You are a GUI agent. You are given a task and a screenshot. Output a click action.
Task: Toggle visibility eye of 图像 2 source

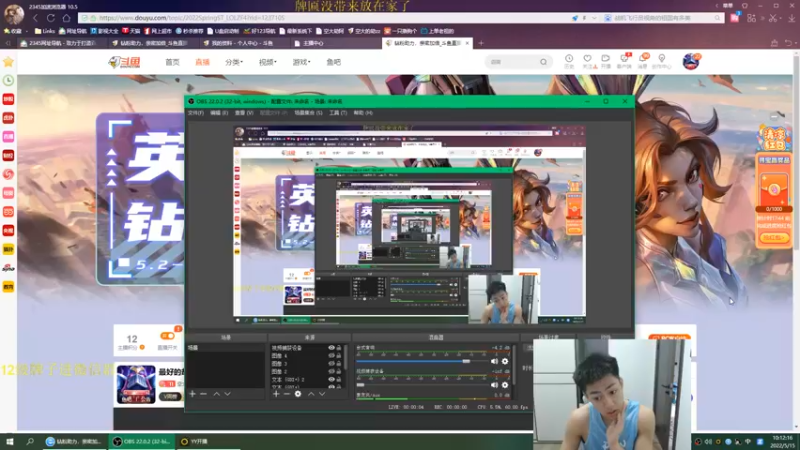(331, 371)
